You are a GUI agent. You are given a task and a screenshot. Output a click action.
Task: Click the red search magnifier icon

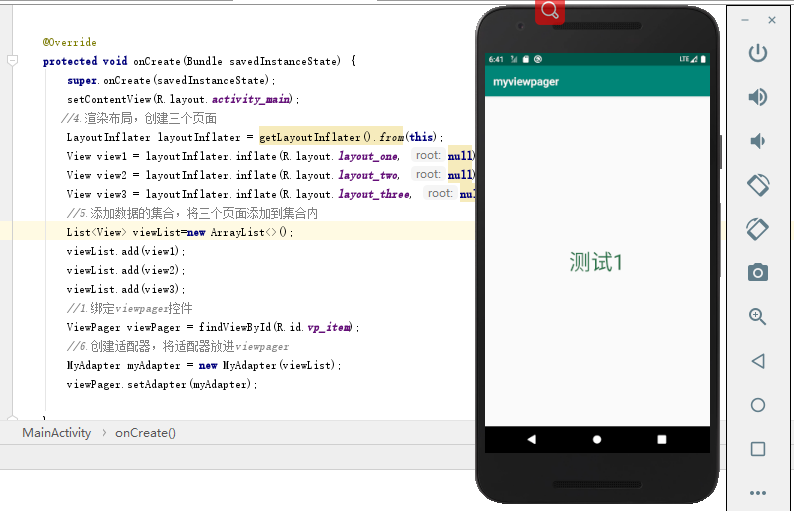click(x=550, y=11)
